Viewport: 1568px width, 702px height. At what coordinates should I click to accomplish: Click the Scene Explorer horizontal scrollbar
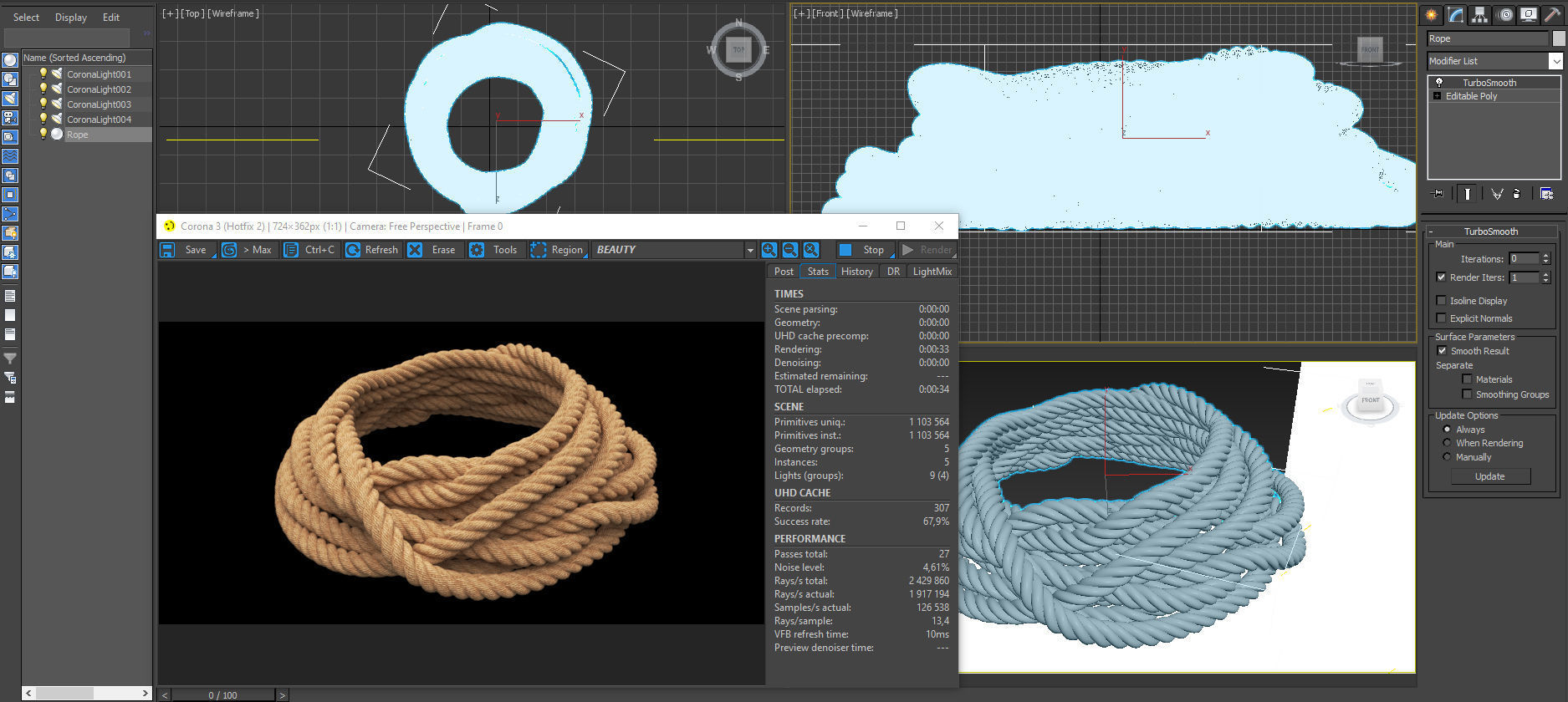tap(86, 693)
